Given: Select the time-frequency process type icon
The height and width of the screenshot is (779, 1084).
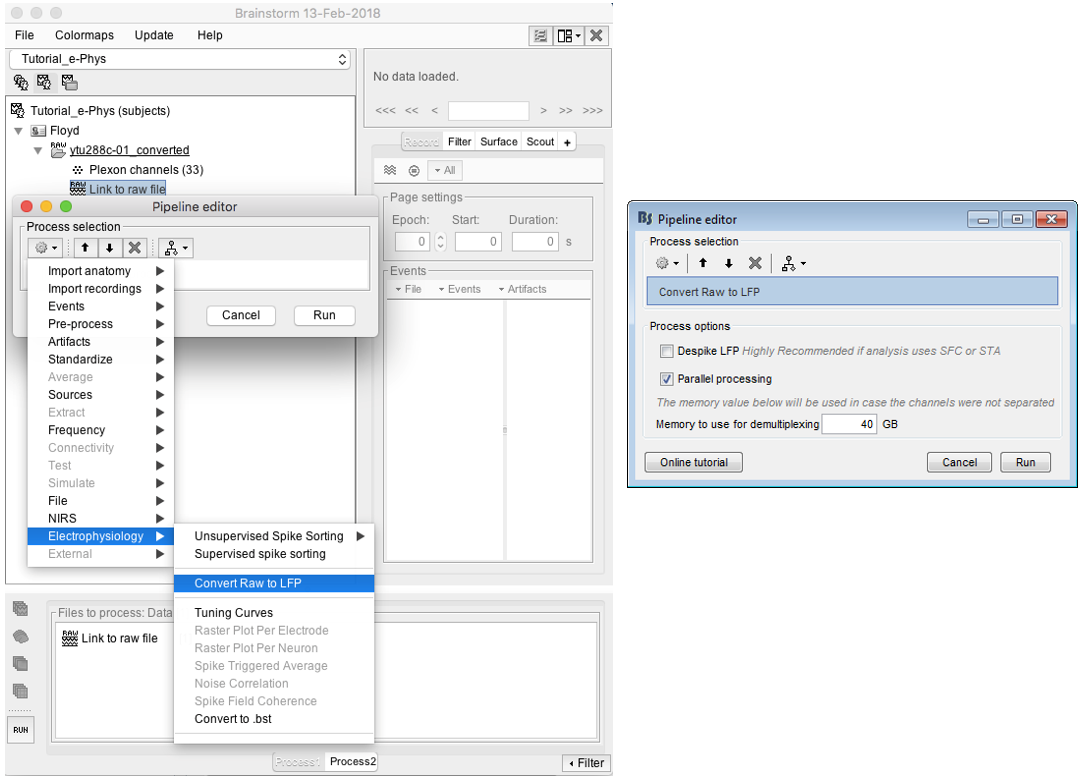Looking at the screenshot, I should 21,664.
